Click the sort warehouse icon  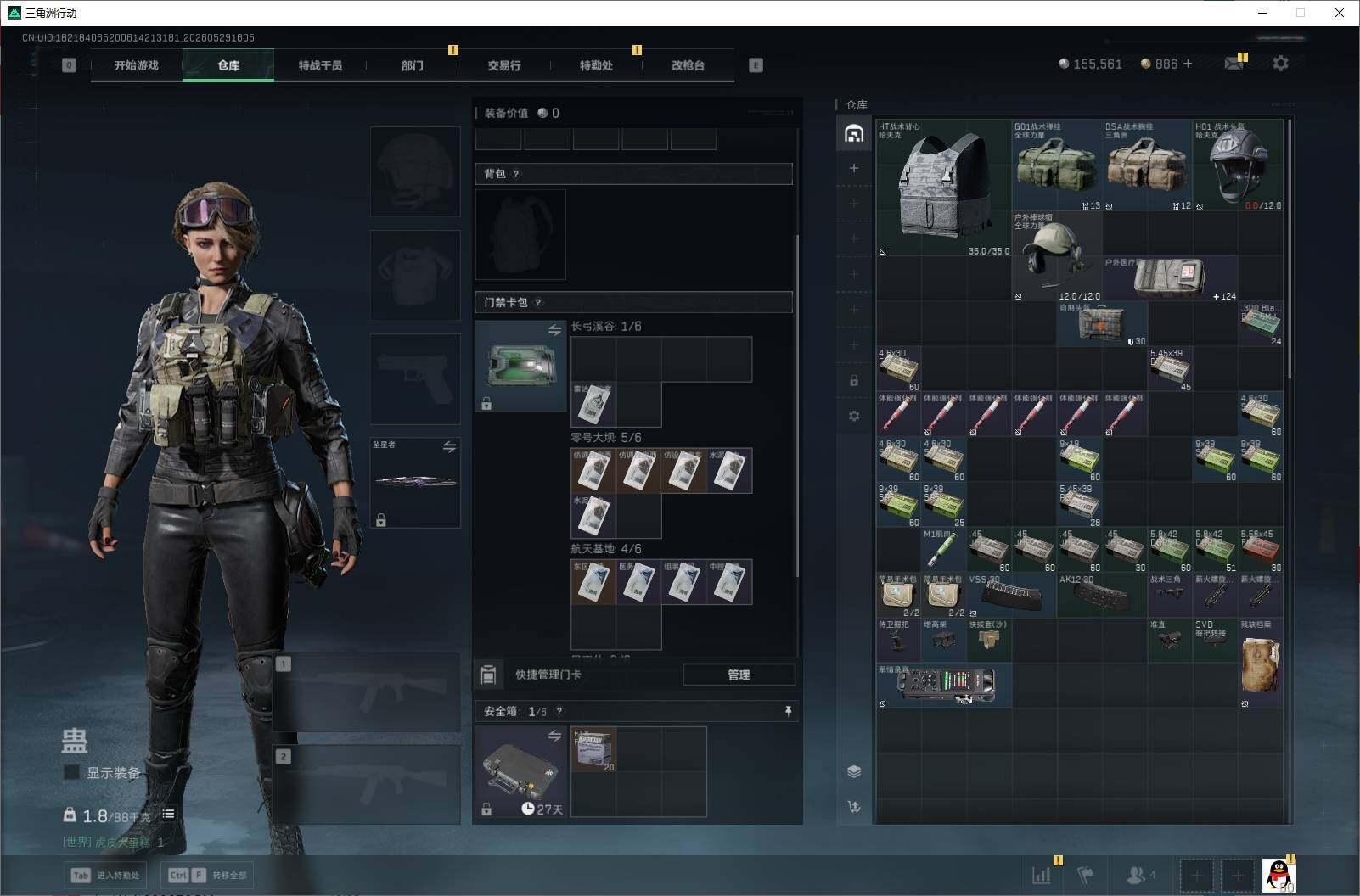(854, 807)
